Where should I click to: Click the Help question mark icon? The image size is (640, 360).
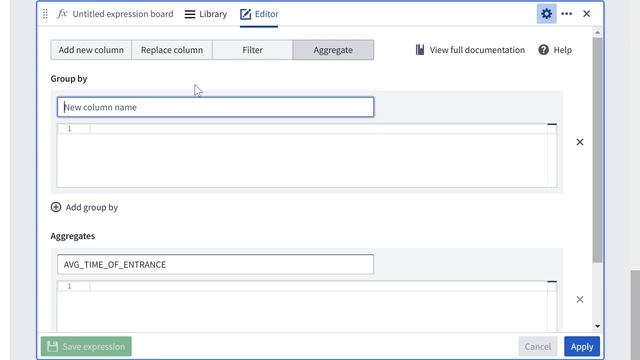coord(543,50)
